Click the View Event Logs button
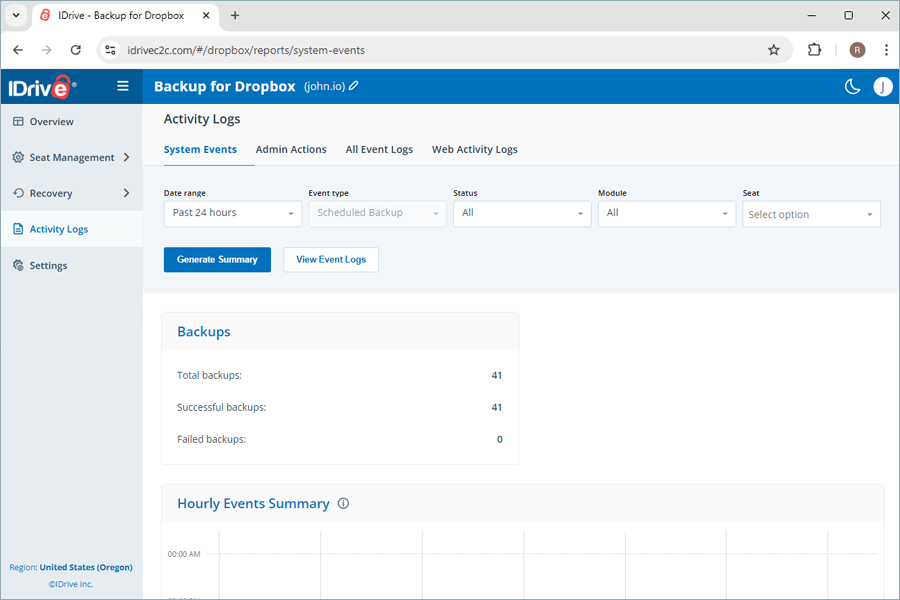 330,259
